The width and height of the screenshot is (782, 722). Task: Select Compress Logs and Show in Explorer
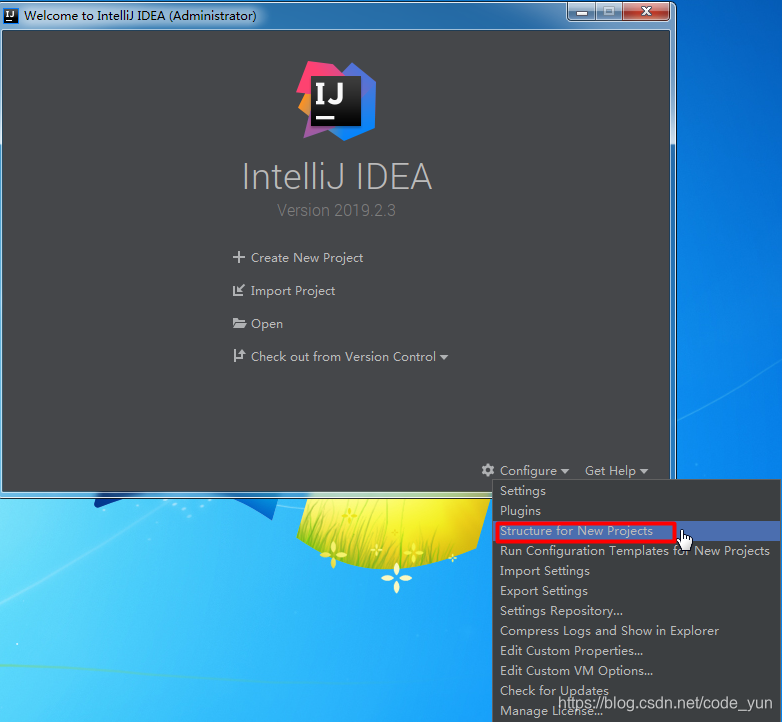pos(636,631)
